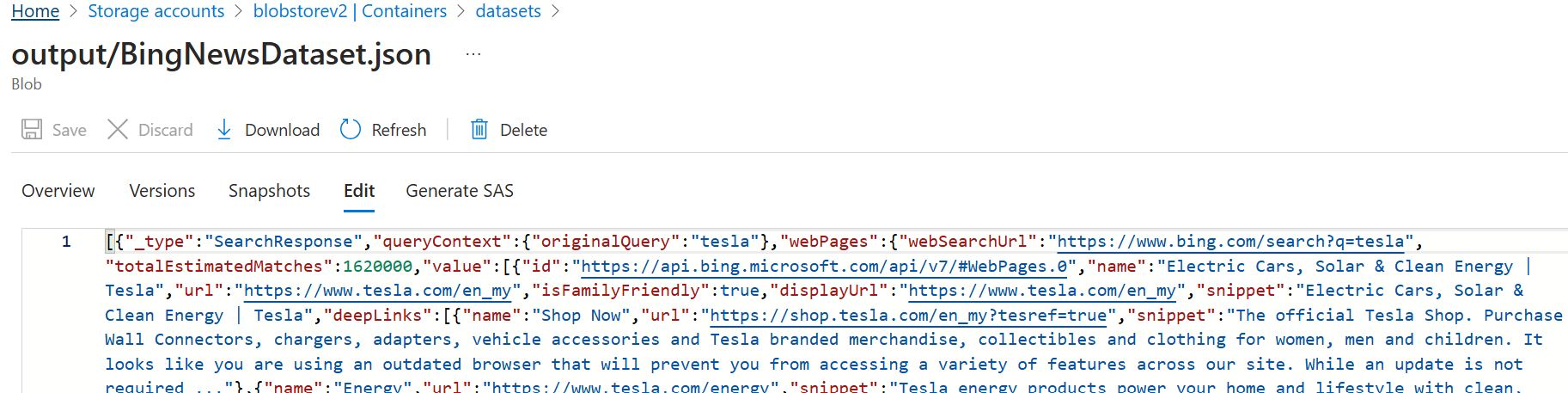Open the Storage accounts breadcrumb
1568x393 pixels.
point(156,11)
